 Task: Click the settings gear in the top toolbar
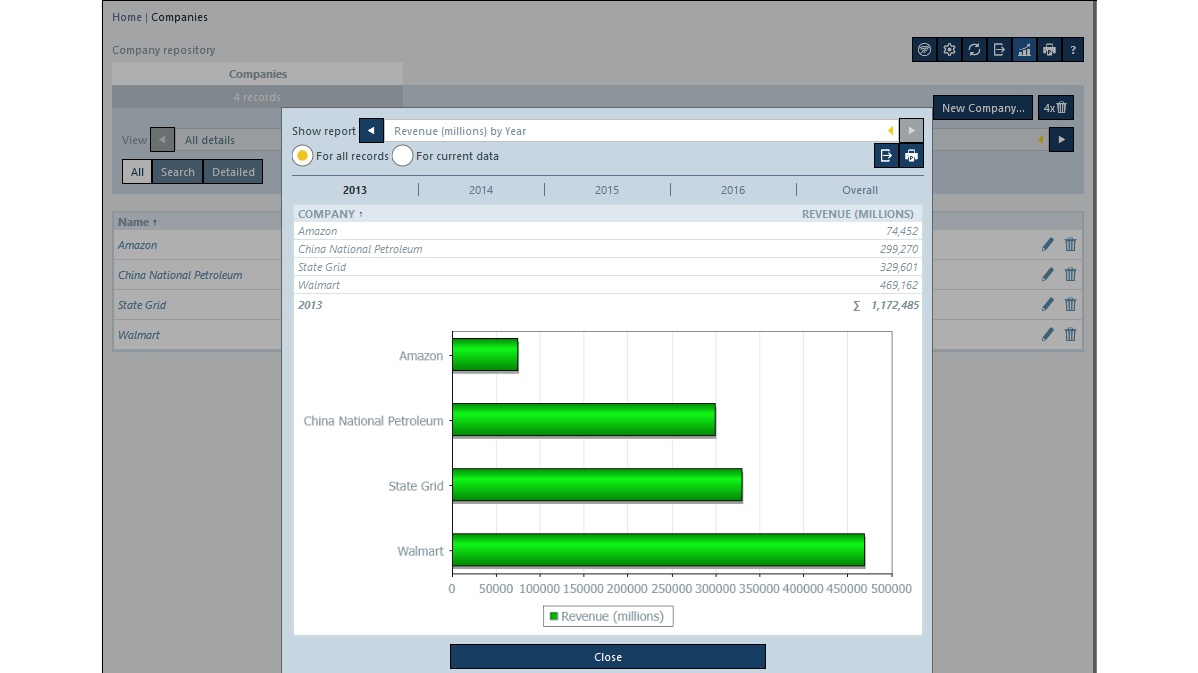point(949,50)
